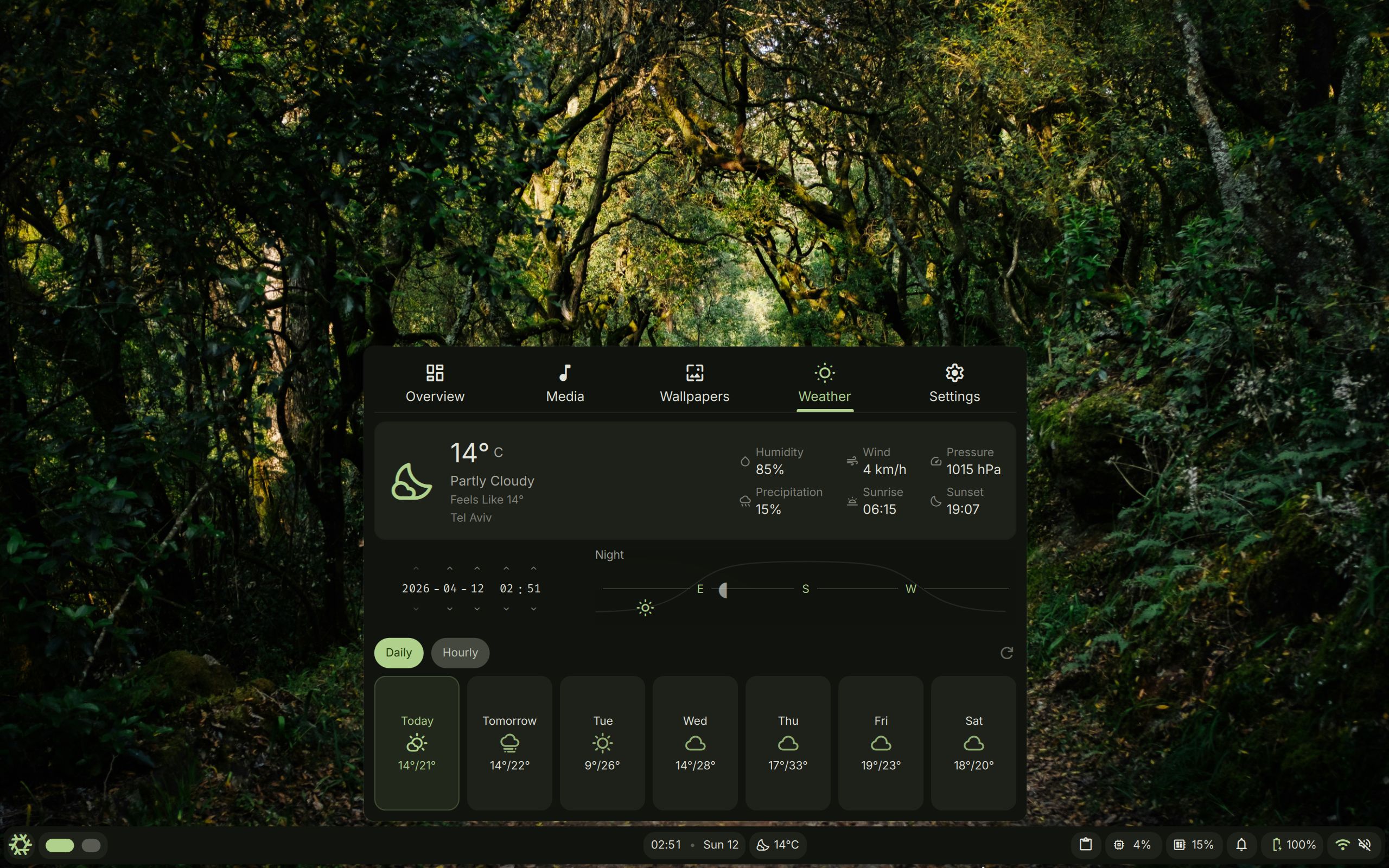Increase the year with up chevron
The image size is (1389, 868).
pos(416,569)
